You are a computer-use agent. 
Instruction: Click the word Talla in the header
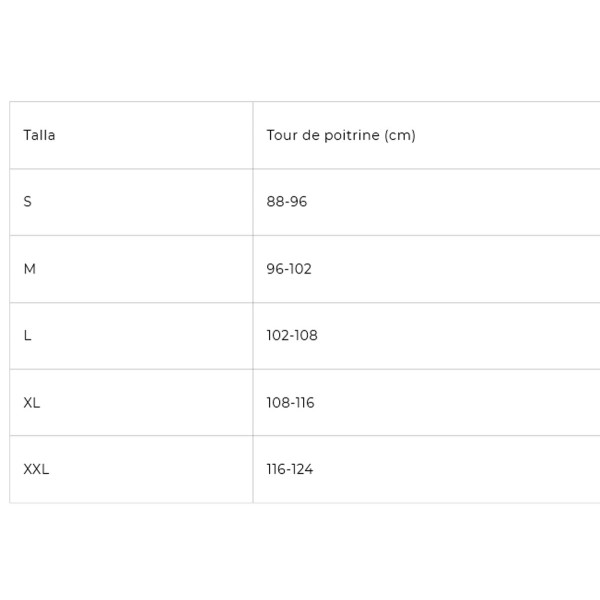click(x=40, y=135)
